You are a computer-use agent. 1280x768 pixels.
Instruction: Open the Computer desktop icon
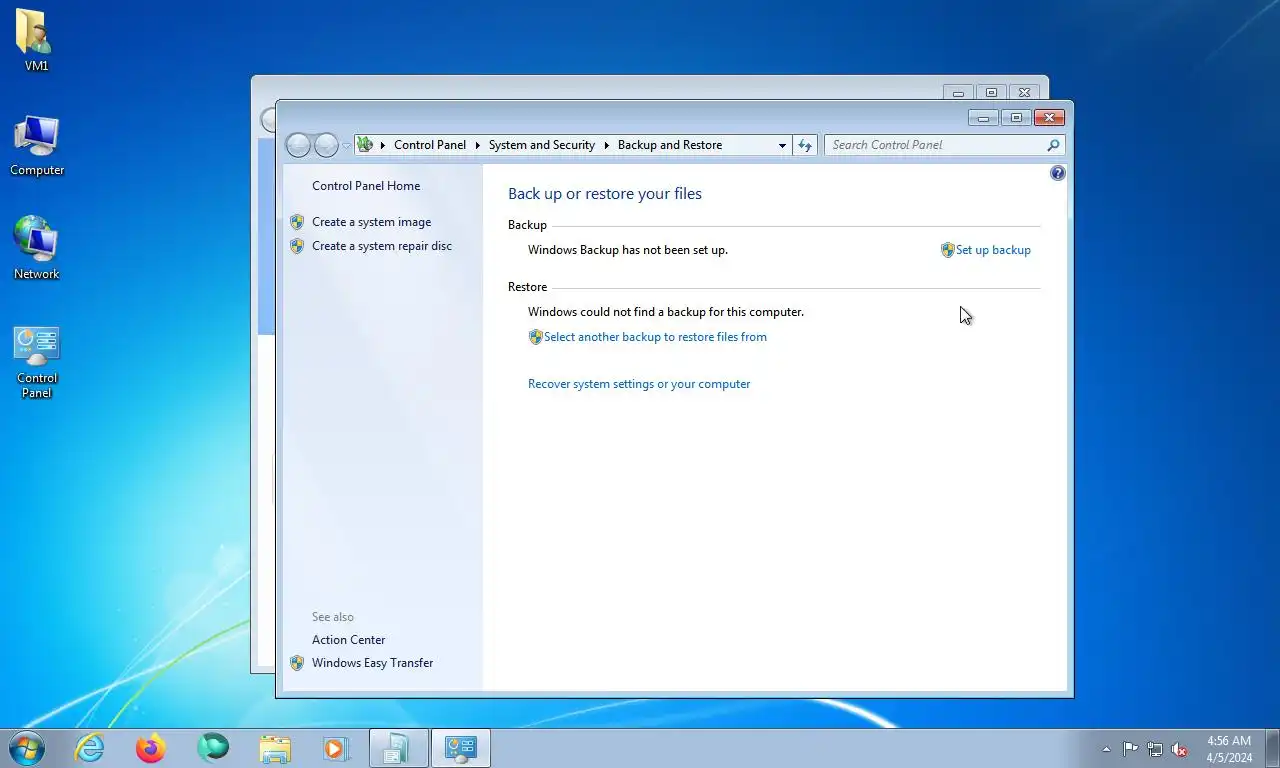tap(37, 145)
